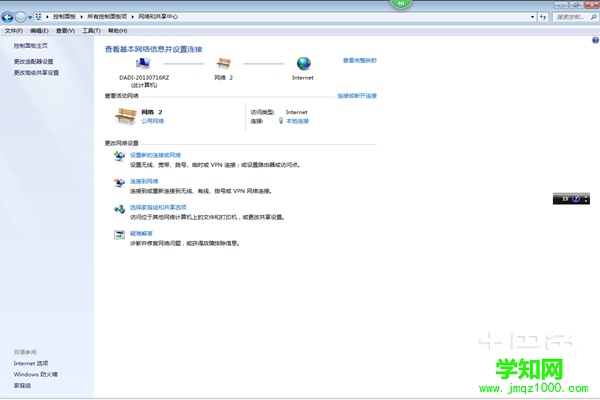Expand the chevron after 所有控制面板项 breadcrumb
This screenshot has width=600, height=400.
(133, 17)
